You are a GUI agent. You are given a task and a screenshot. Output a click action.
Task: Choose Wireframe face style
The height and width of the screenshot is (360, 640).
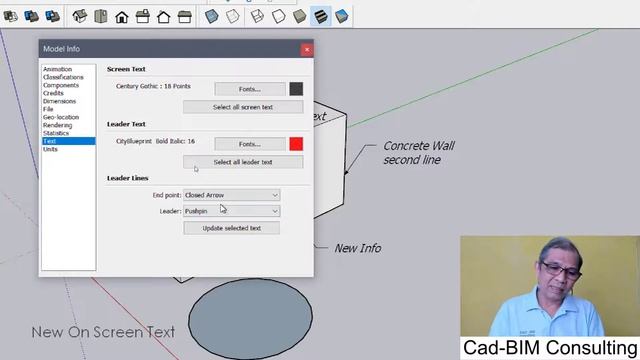click(257, 16)
